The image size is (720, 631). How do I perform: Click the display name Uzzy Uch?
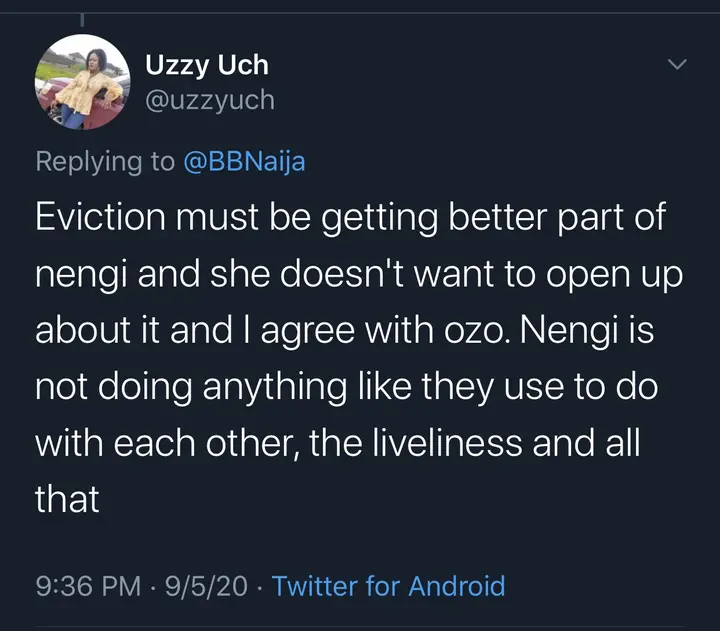point(207,66)
